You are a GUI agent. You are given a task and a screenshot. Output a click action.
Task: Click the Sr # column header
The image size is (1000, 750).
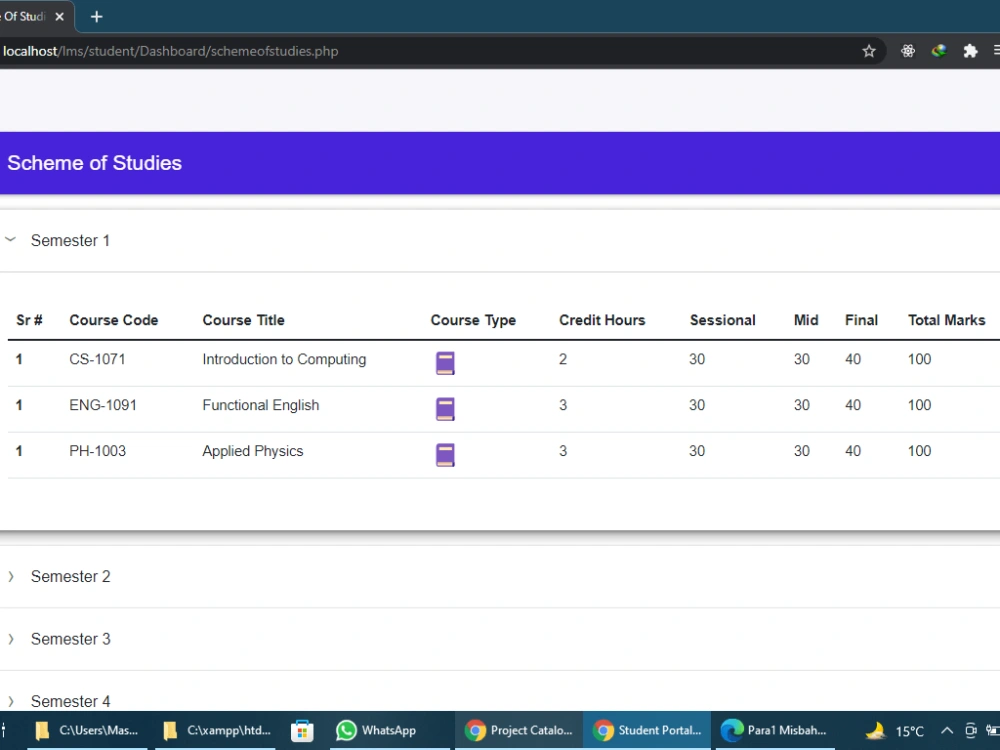click(x=29, y=320)
